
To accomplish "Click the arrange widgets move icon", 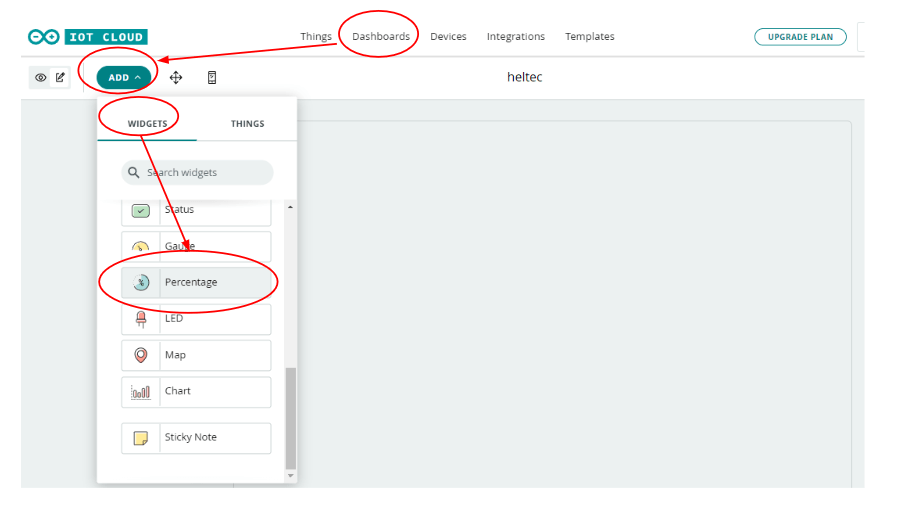I will point(176,77).
